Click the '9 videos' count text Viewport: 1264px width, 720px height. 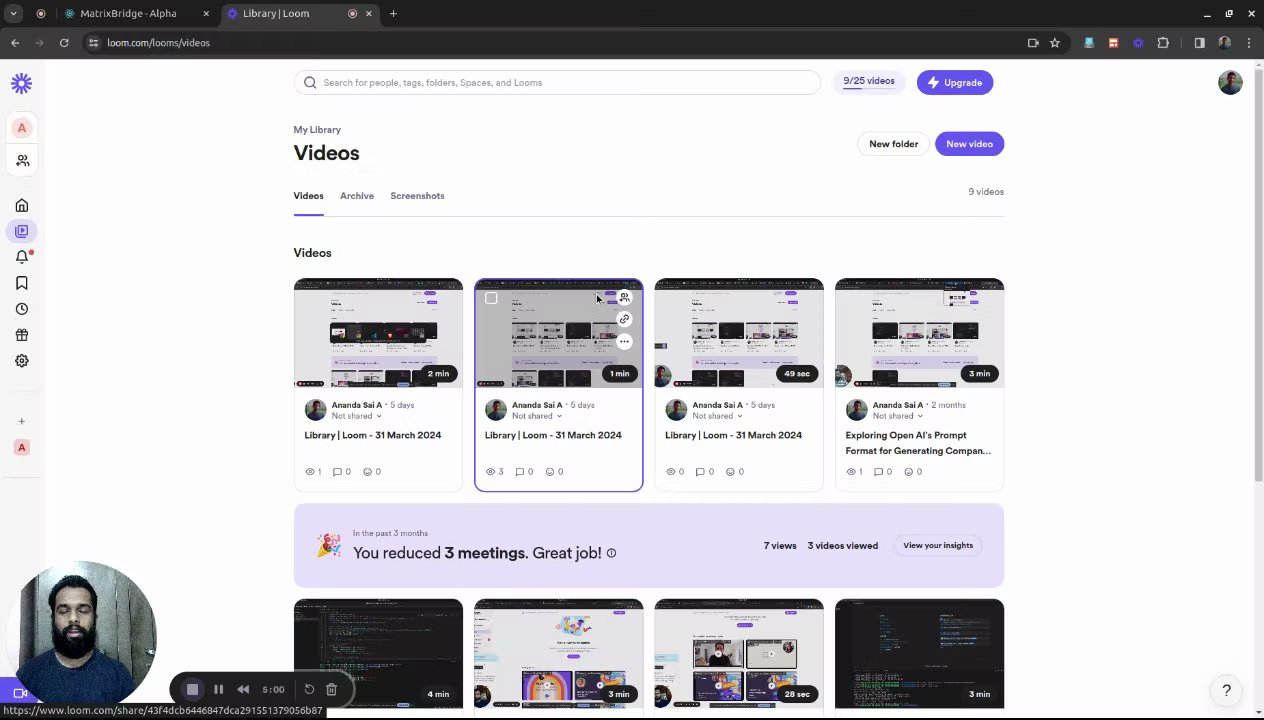[985, 192]
